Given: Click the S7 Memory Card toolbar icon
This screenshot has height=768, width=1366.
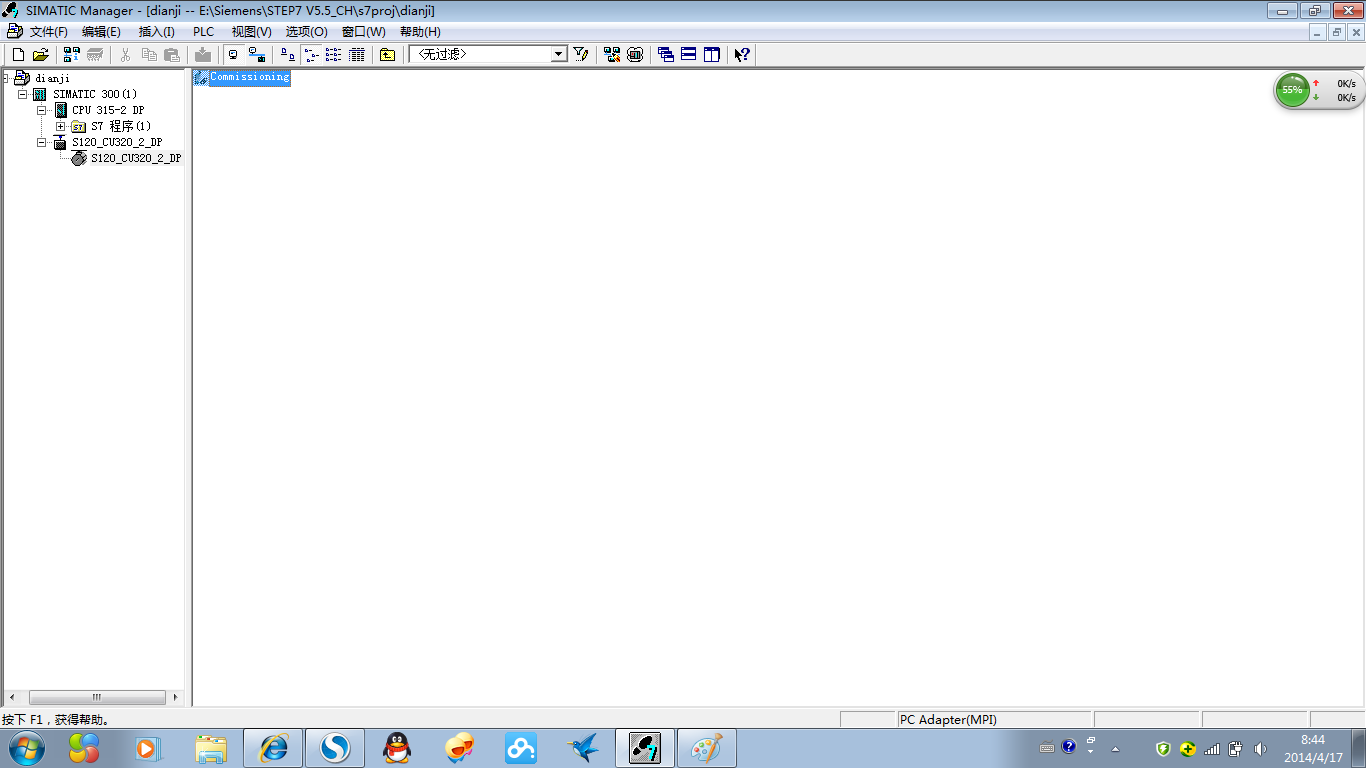Looking at the screenshot, I should pyautogui.click(x=95, y=55).
